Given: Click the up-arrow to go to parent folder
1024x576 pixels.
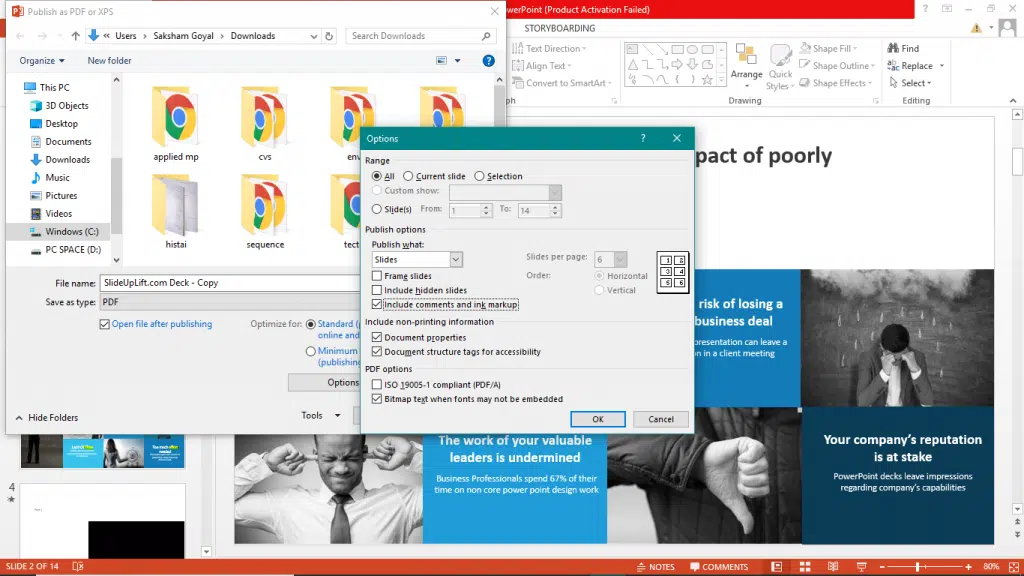Looking at the screenshot, I should (75, 36).
